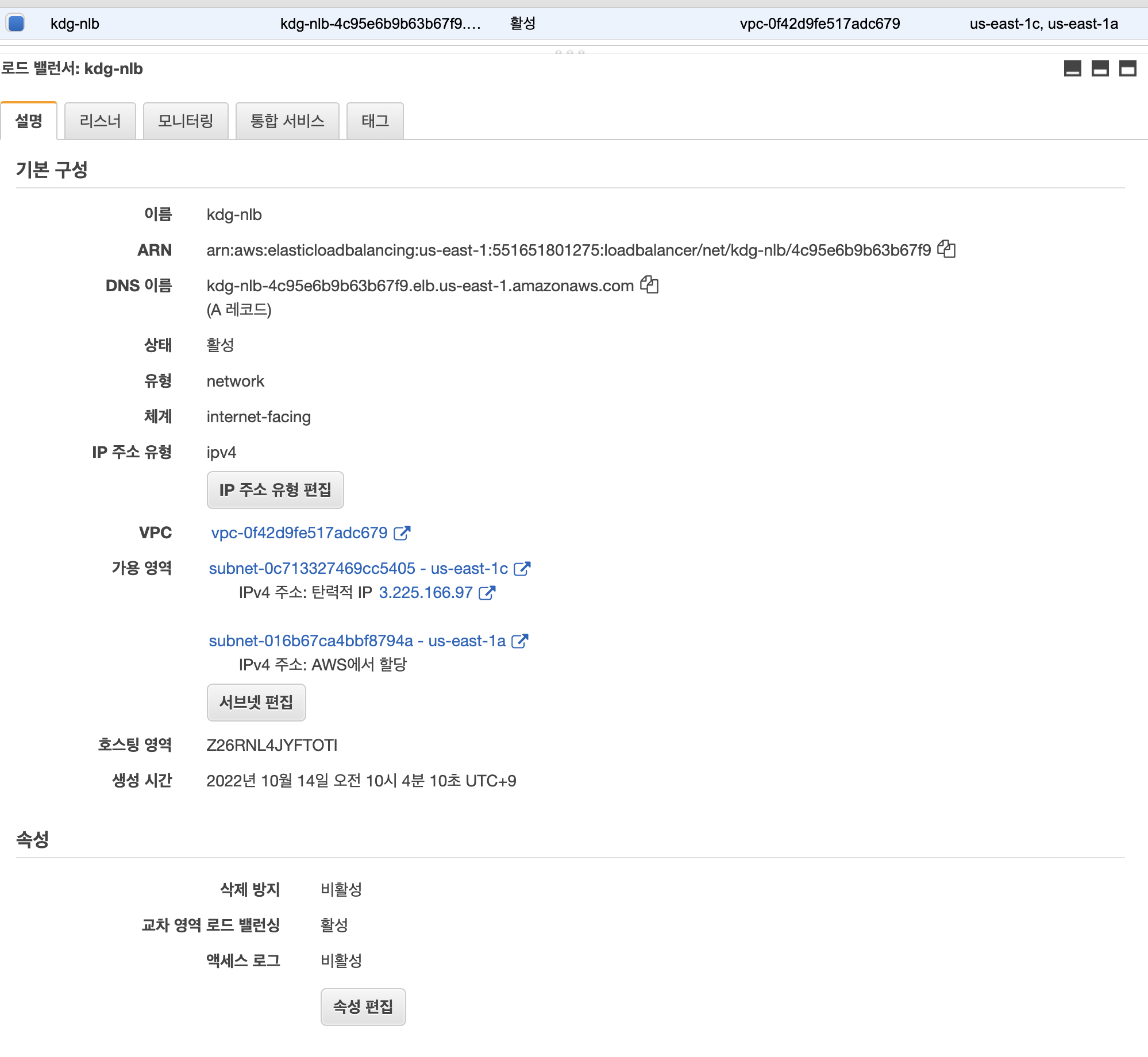Screen dimensions: 1148x1057
Task: Open the subnet-0c713327469cc5405 link
Action: [311, 569]
